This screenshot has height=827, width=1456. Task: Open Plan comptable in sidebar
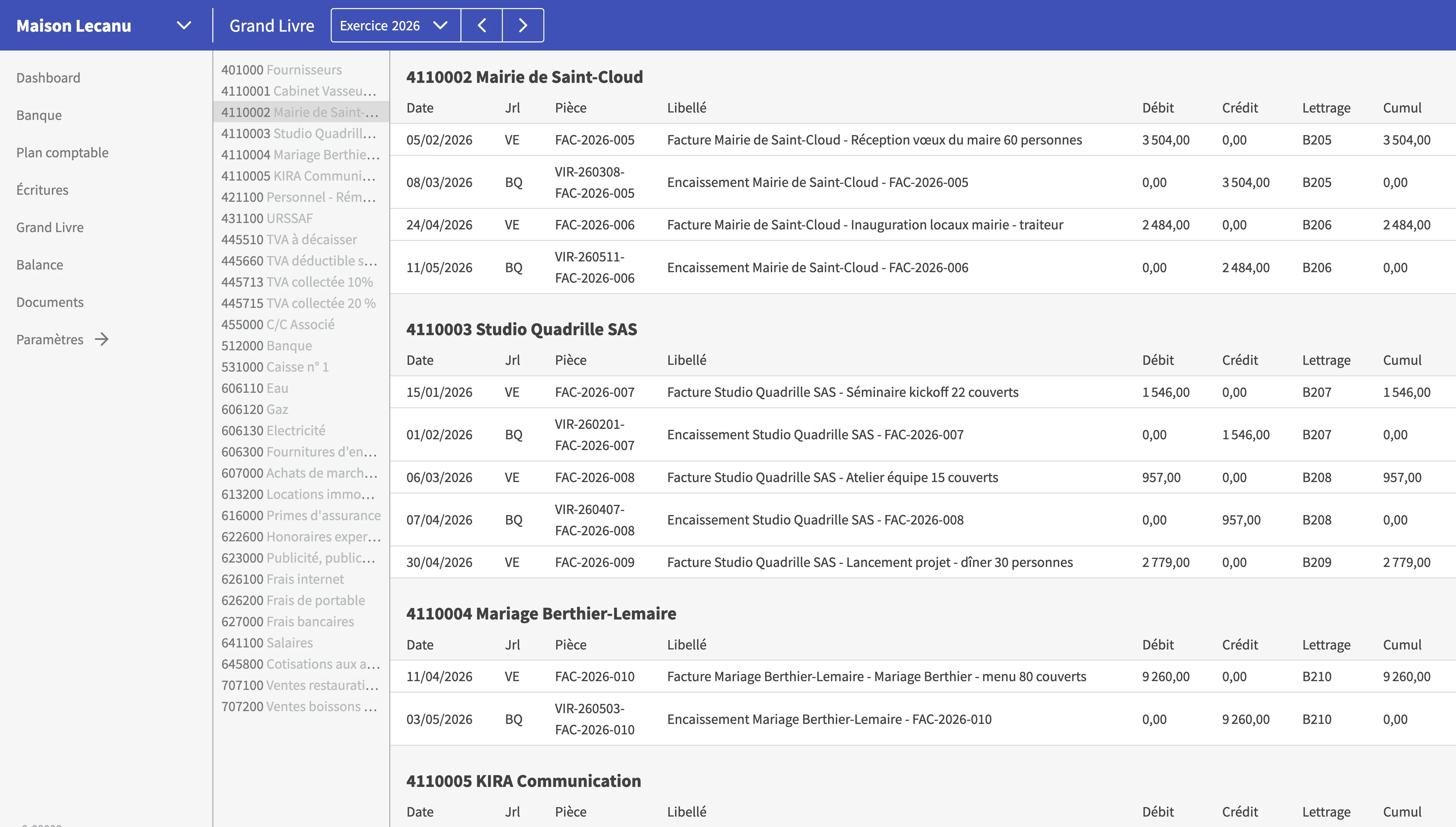point(62,153)
